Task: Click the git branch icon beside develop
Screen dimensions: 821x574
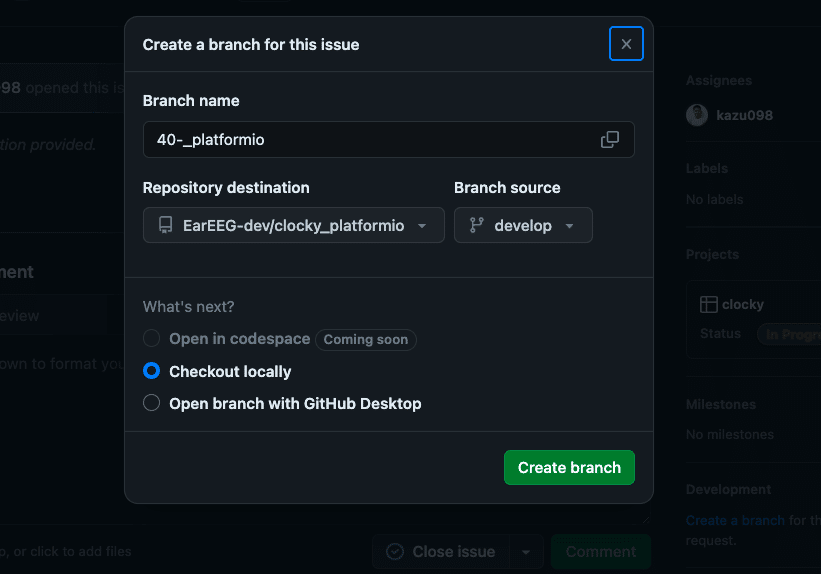Action: (476, 225)
